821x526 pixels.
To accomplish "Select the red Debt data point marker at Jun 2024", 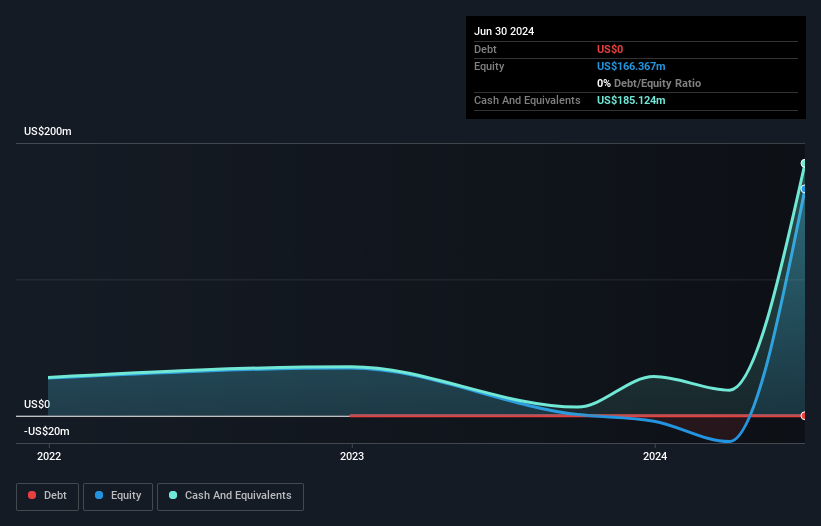I will click(x=804, y=416).
